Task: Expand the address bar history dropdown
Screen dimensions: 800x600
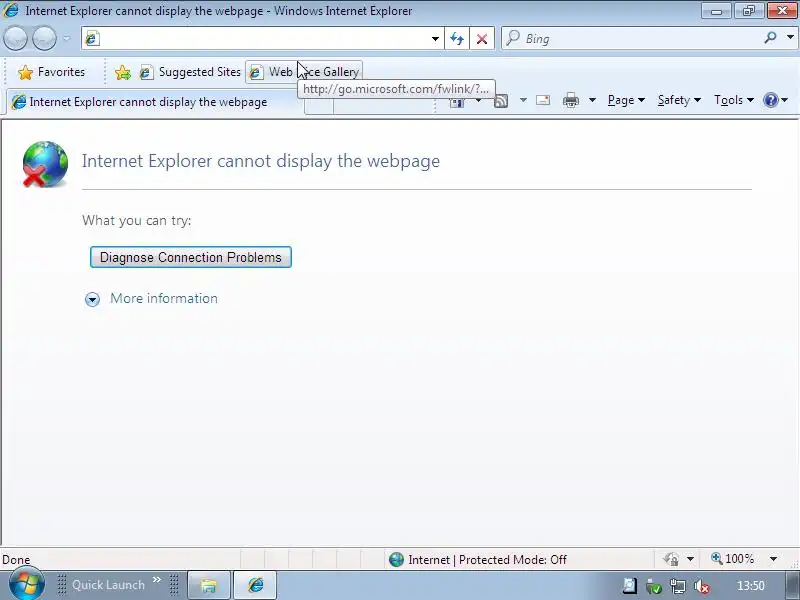Action: pos(435,38)
